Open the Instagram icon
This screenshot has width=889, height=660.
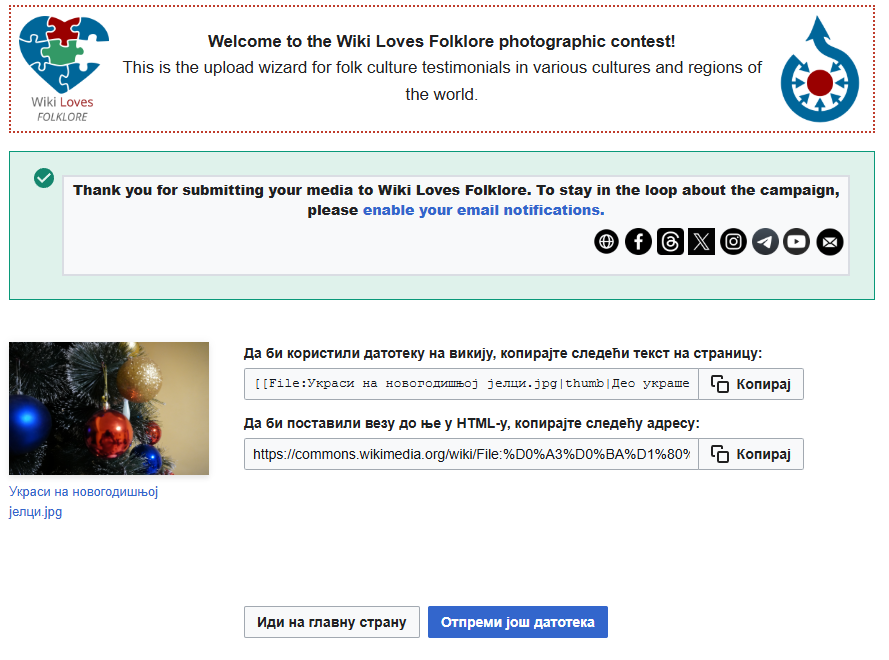click(733, 241)
